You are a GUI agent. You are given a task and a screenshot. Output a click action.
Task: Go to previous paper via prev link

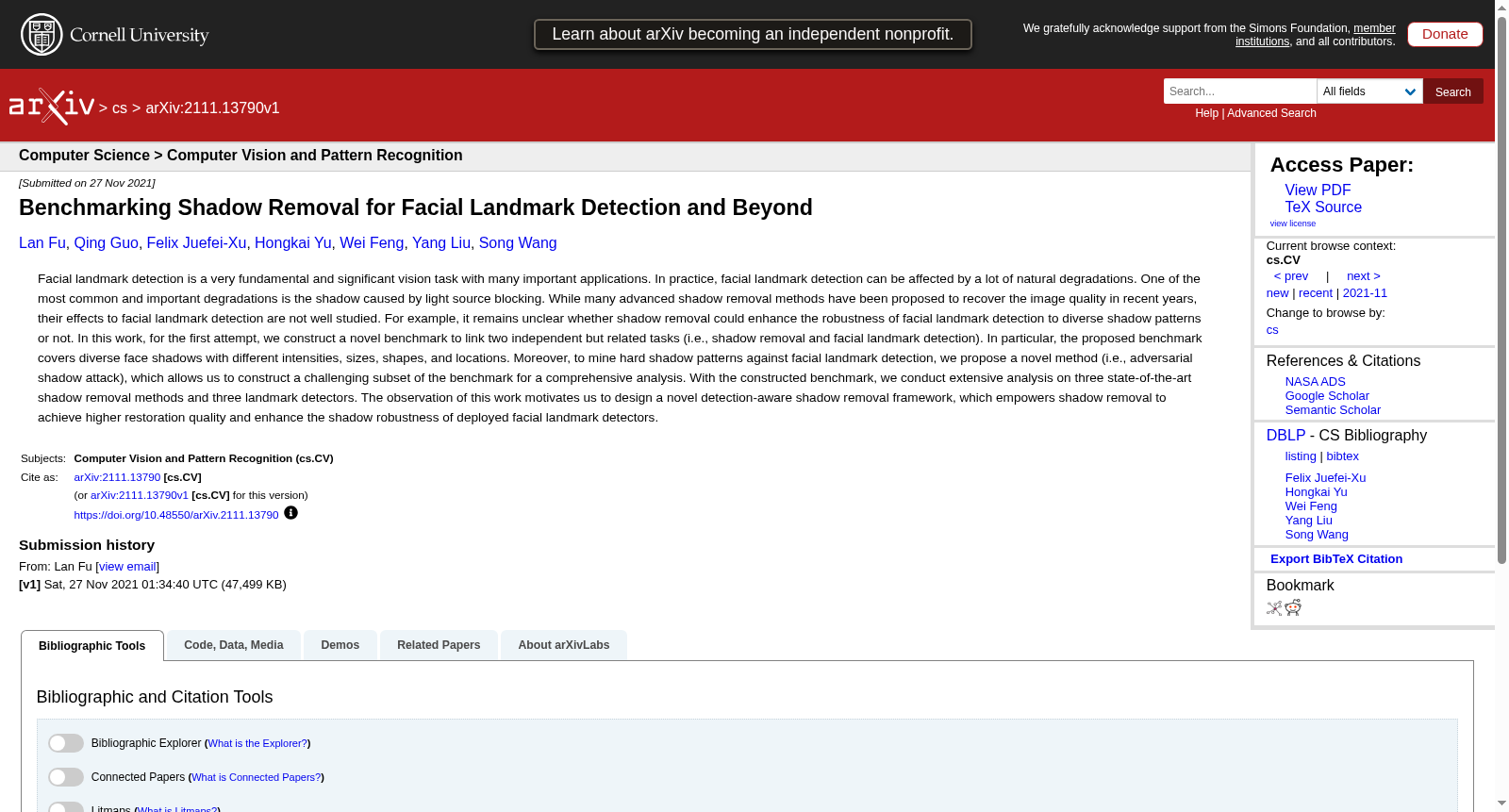coord(1291,276)
